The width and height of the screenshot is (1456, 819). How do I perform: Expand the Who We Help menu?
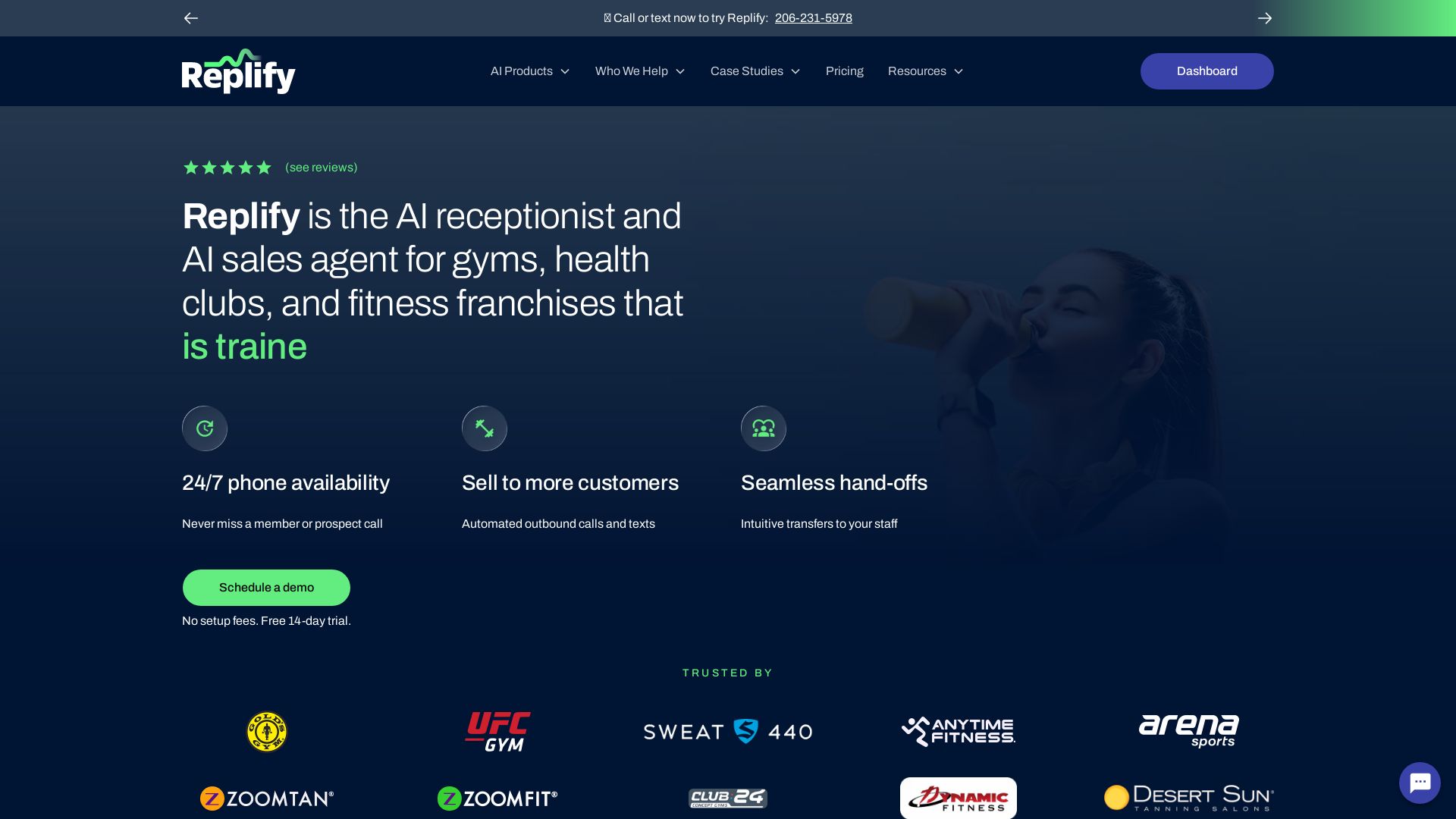click(640, 71)
